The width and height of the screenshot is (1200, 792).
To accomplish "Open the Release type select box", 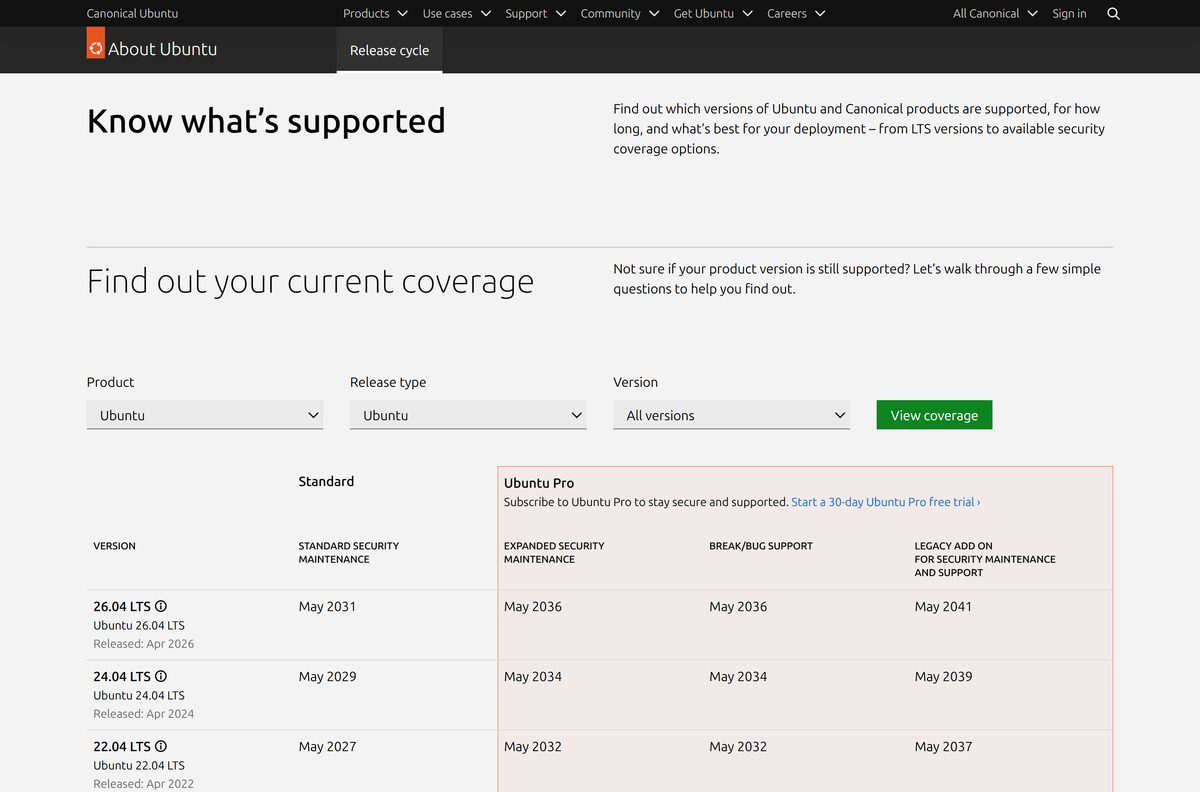I will click(x=468, y=415).
